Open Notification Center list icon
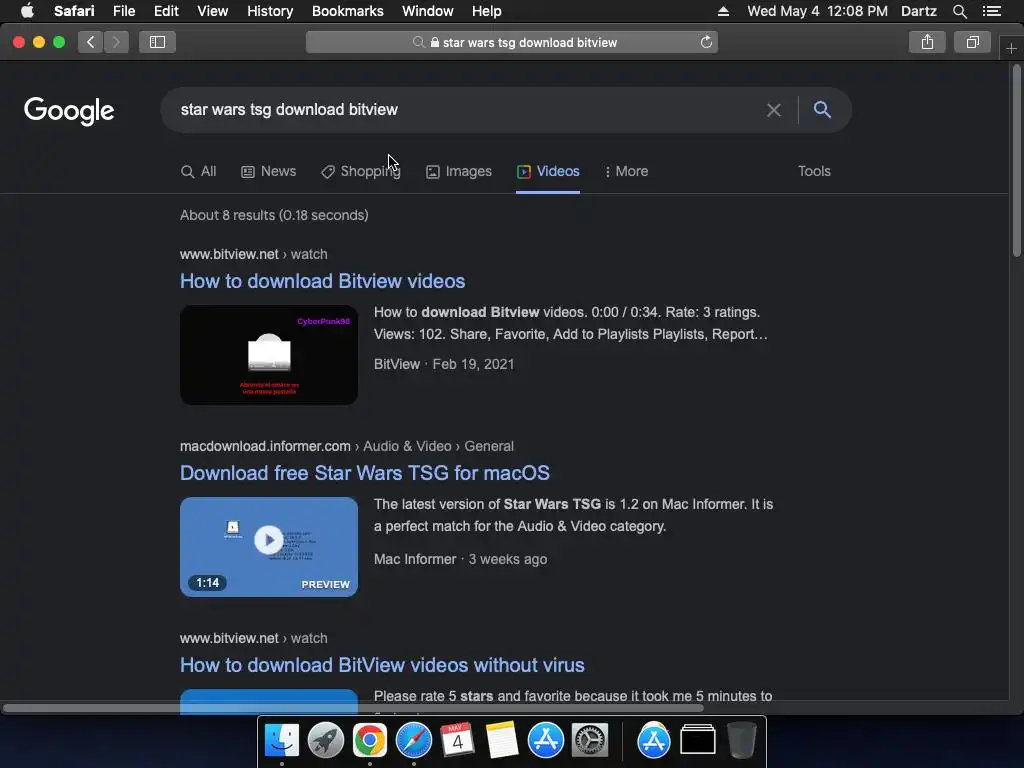Screen dimensions: 1024x768 tap(992, 11)
